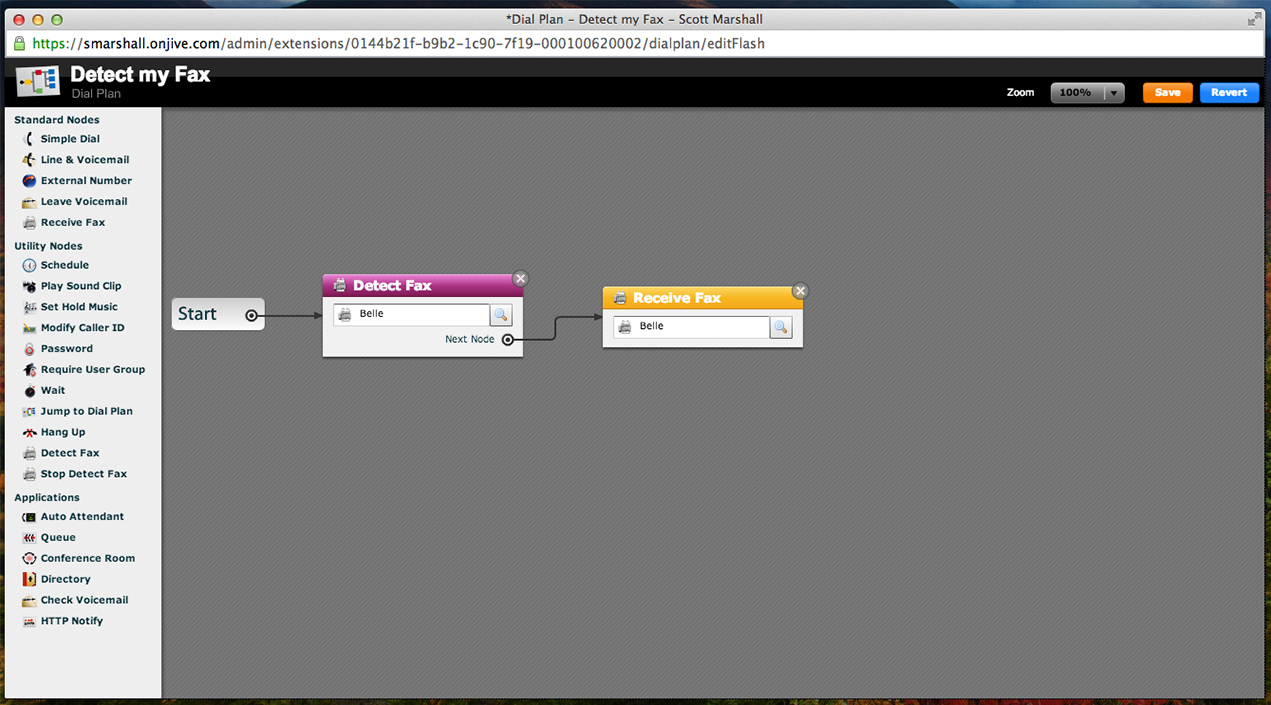
Task: Select the Hang Up node icon
Action: click(x=29, y=432)
